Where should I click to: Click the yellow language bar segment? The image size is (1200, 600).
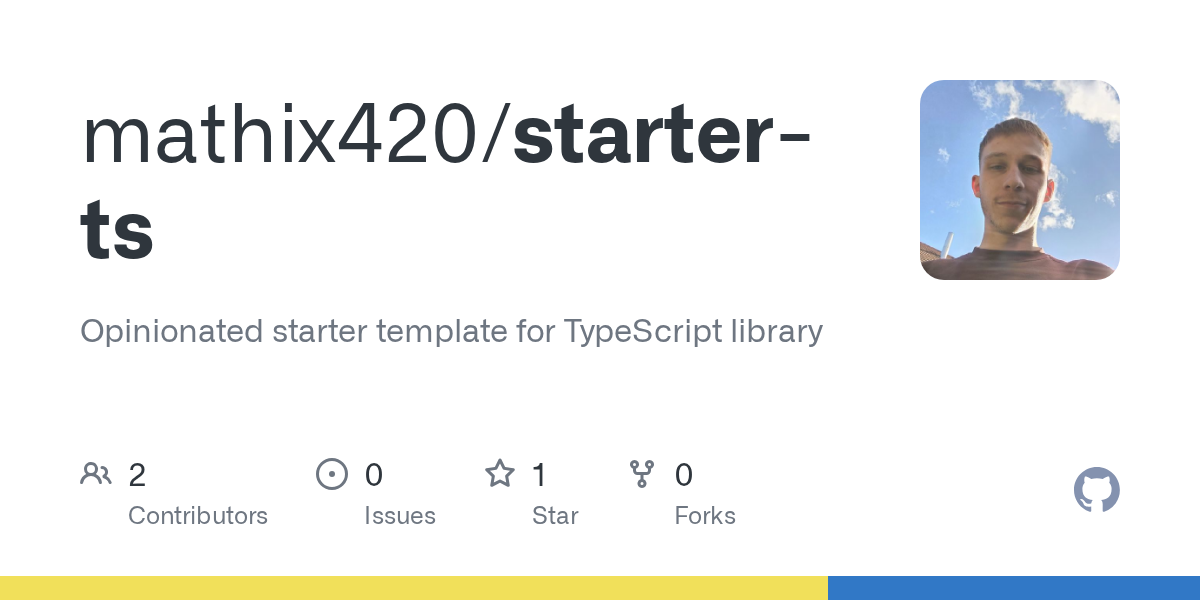click(414, 588)
